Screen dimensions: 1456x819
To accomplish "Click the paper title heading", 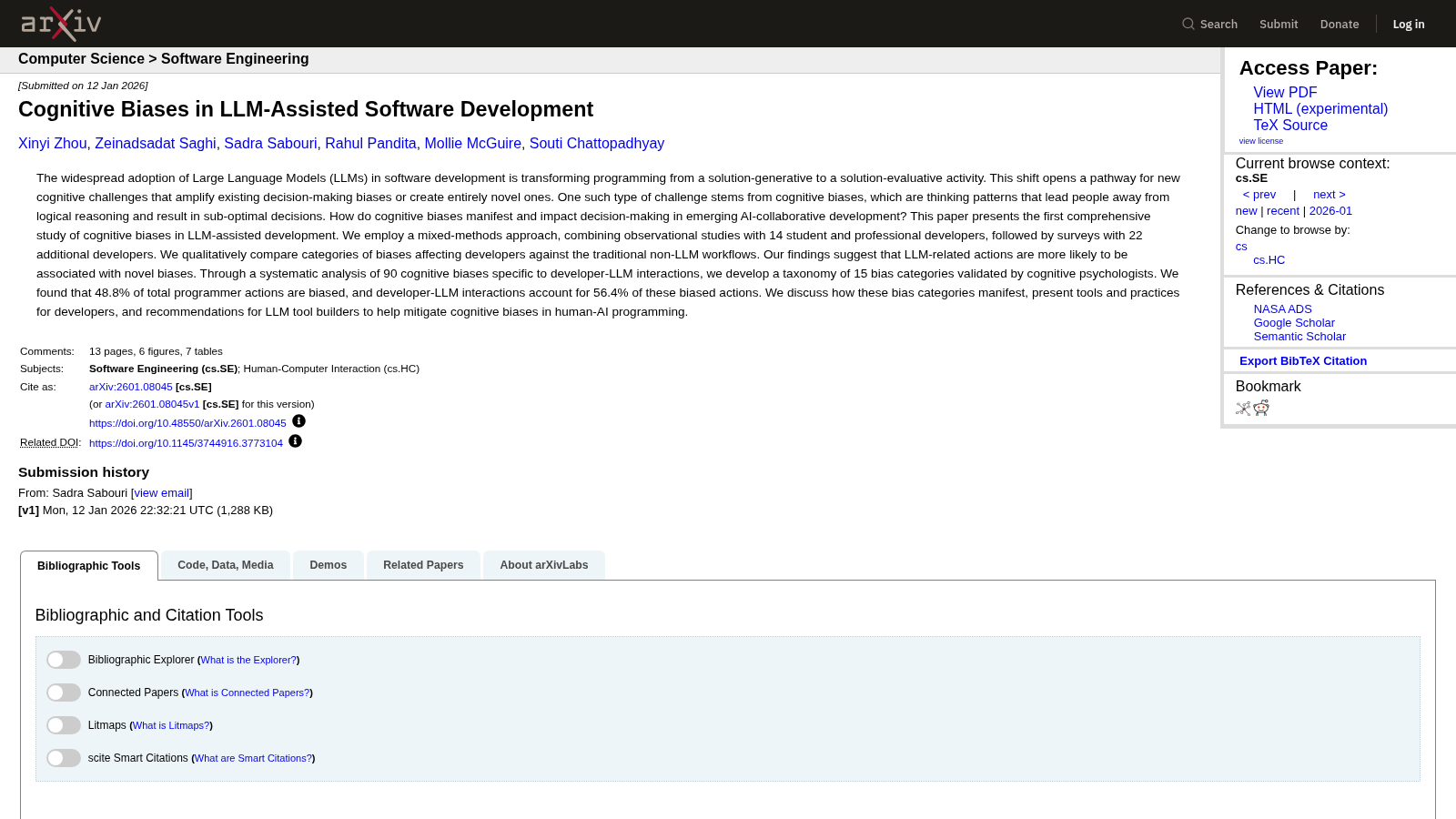I will [x=306, y=109].
